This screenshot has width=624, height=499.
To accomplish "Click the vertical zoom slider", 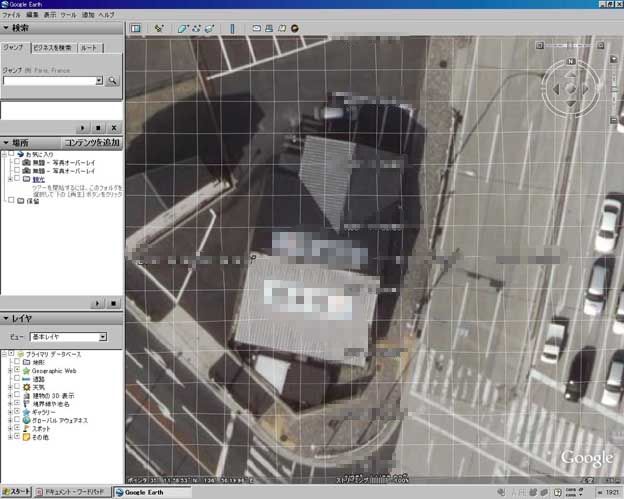I will (x=614, y=90).
